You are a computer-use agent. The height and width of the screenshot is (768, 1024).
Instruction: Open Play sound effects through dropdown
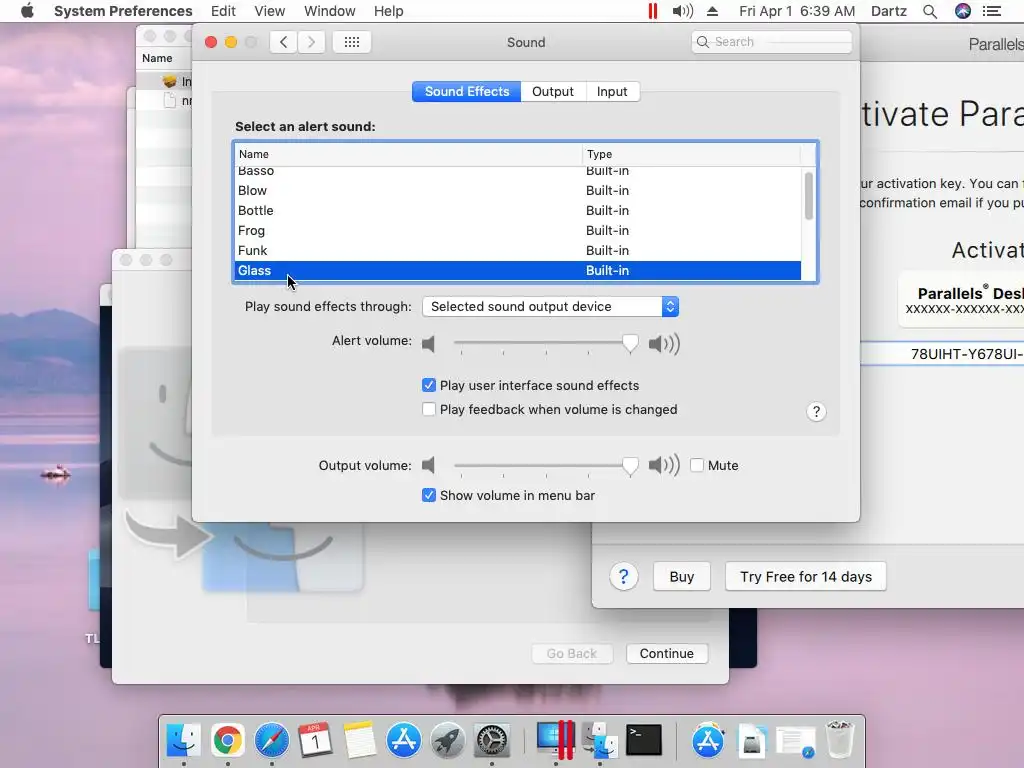click(x=551, y=306)
